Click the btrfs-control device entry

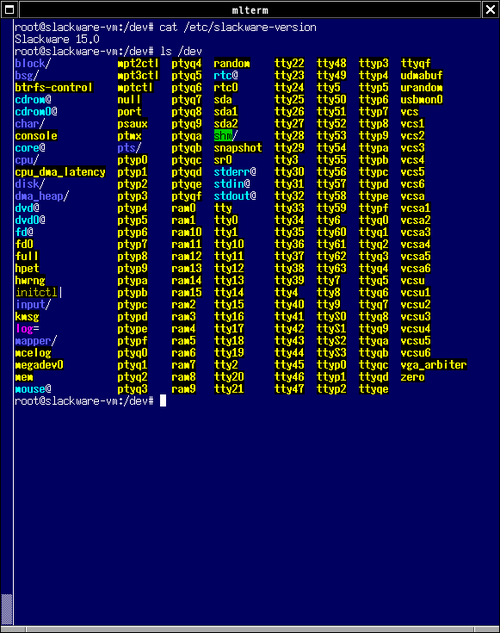[54, 88]
